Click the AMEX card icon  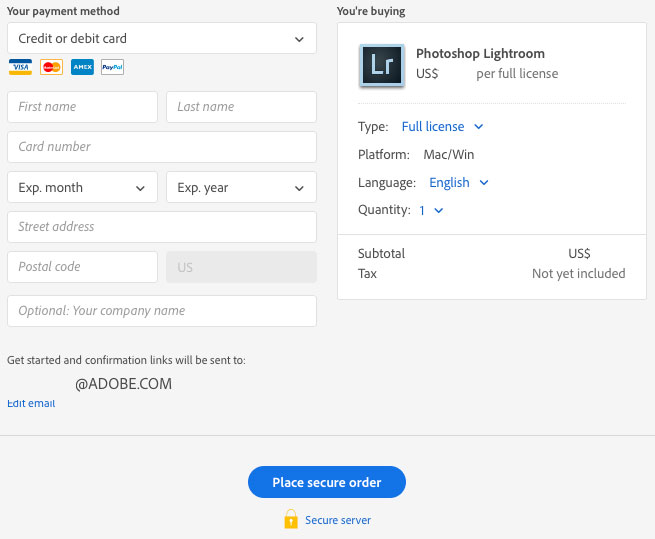82,67
